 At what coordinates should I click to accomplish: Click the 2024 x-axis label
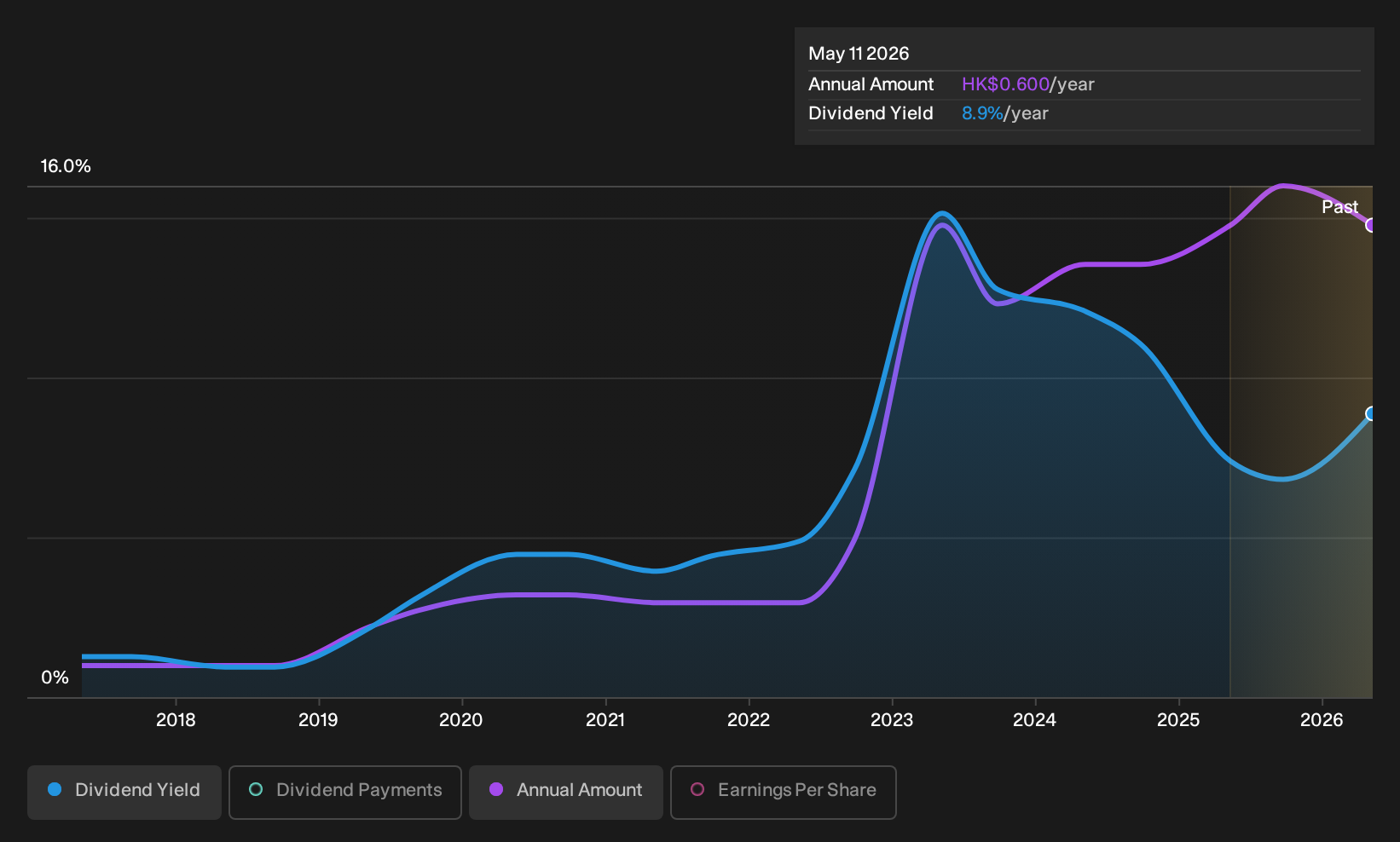[1034, 720]
